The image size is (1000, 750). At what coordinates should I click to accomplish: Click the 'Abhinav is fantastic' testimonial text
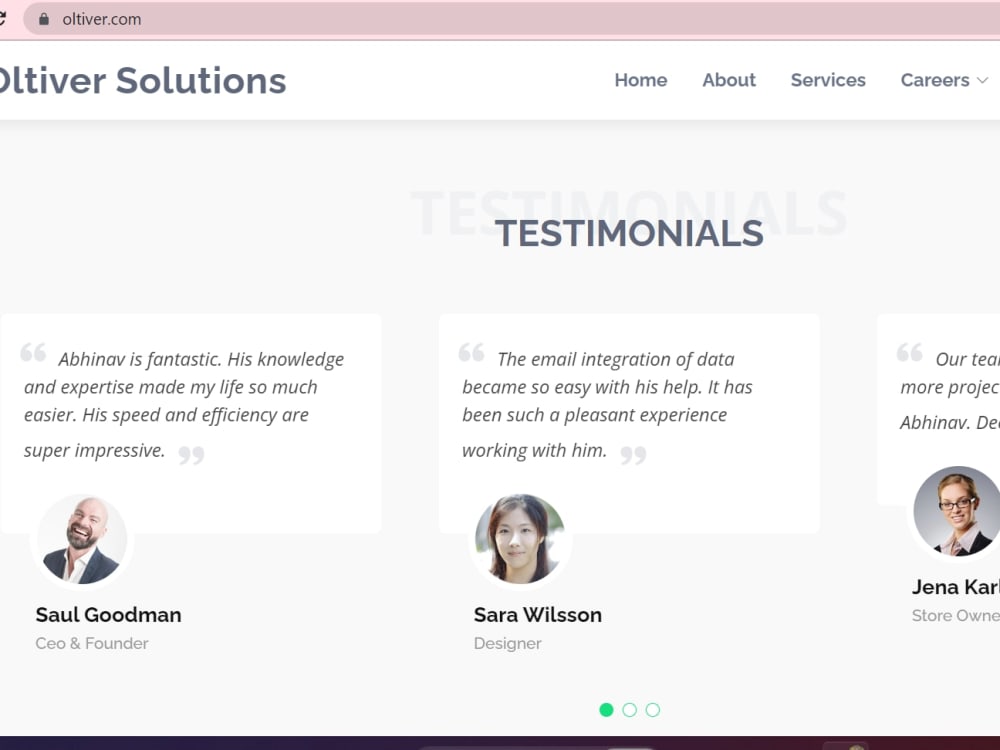click(x=184, y=404)
